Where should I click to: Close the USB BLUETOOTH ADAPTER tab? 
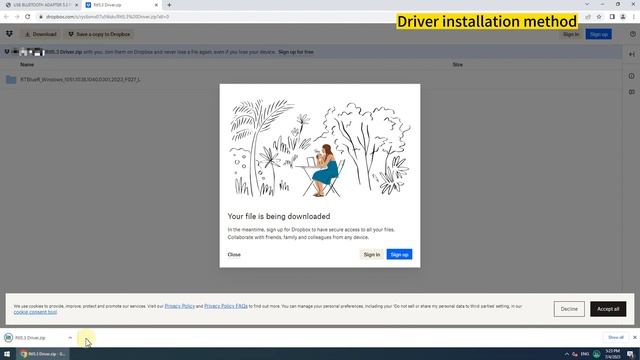pyautogui.click(x=76, y=5)
